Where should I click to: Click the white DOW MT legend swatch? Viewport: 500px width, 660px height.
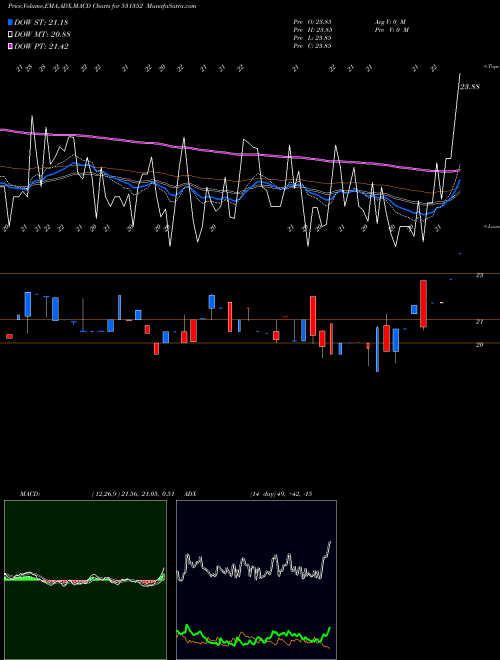(x=11, y=35)
